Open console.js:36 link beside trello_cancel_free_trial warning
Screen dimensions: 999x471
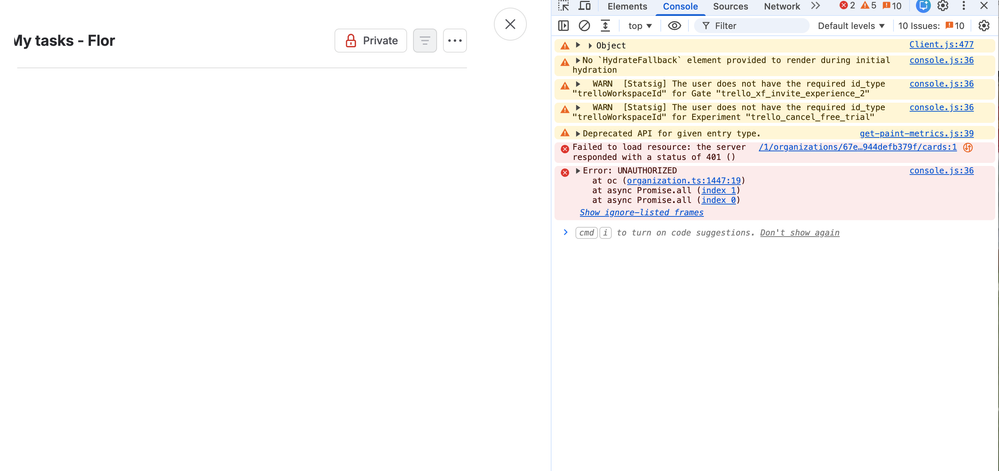pyautogui.click(x=942, y=107)
